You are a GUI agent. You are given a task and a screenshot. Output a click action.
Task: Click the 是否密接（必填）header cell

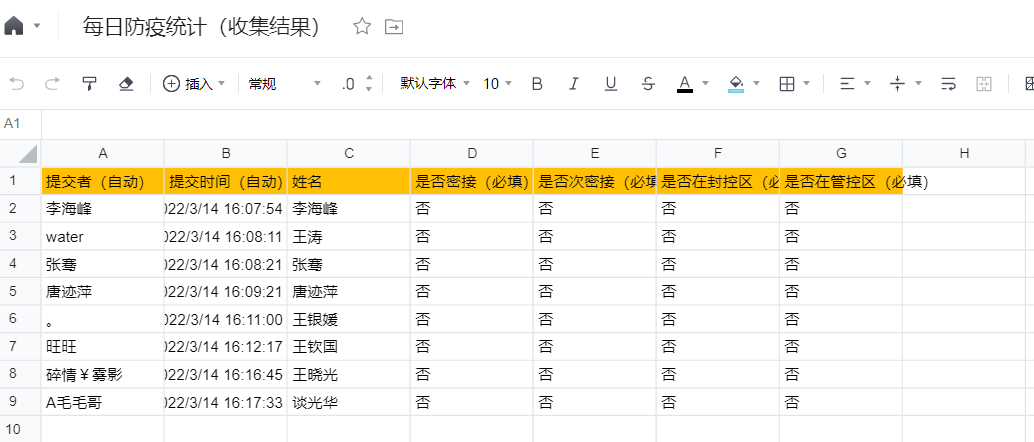coord(471,181)
